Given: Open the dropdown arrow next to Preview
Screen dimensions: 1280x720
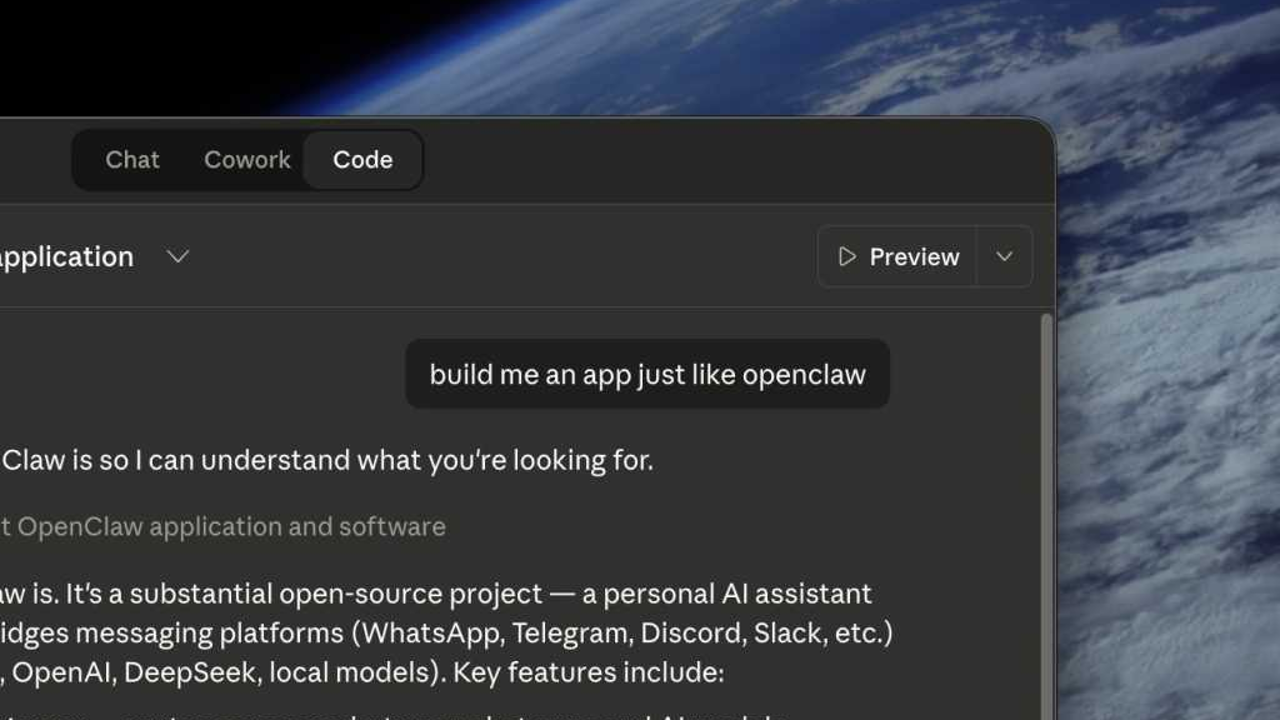Looking at the screenshot, I should [x=1004, y=257].
